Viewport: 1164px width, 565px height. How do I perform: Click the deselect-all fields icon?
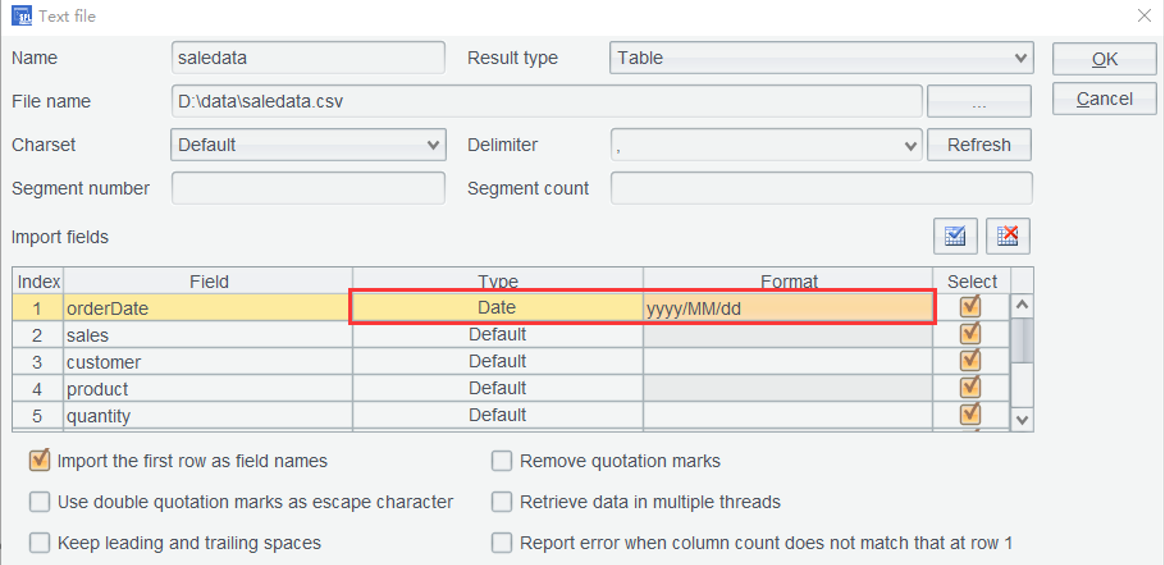(1007, 237)
